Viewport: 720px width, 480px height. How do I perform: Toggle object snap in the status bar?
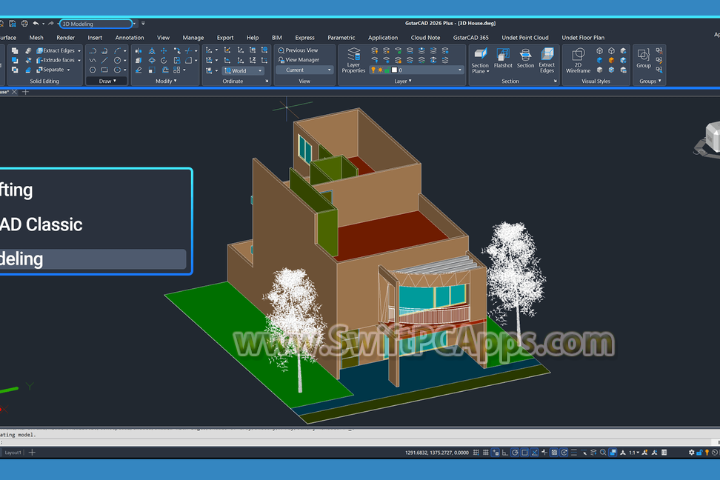point(525,452)
